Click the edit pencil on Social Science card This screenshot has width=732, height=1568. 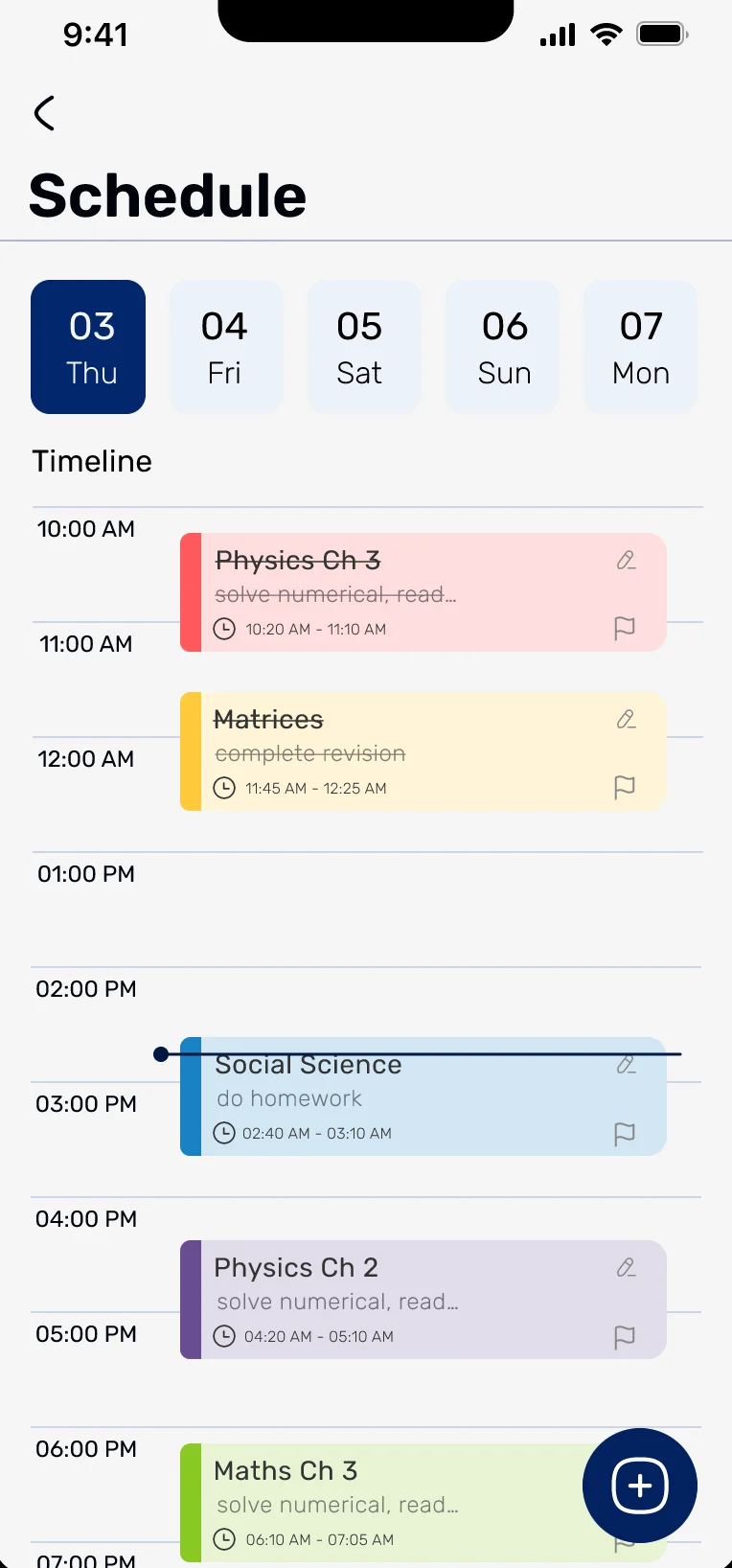(x=626, y=1064)
